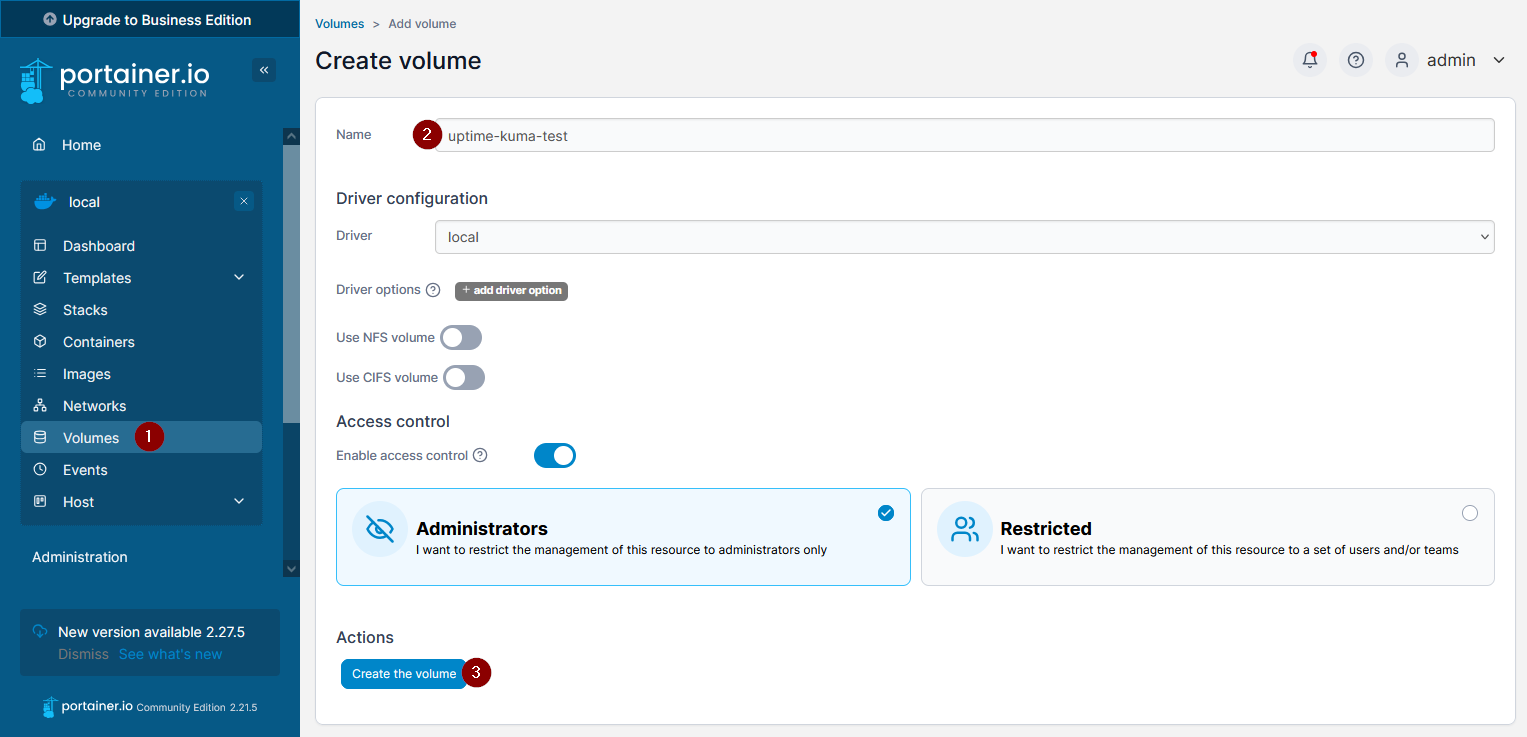This screenshot has height=737, width=1527.
Task: Click the Portainer.io logo
Action: [114, 81]
